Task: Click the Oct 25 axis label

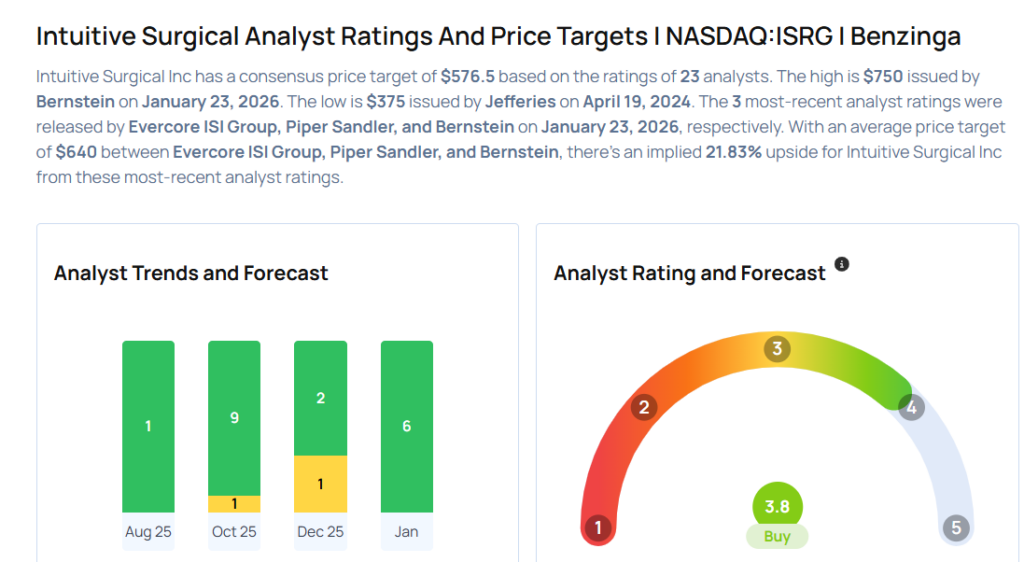Action: pyautogui.click(x=234, y=532)
